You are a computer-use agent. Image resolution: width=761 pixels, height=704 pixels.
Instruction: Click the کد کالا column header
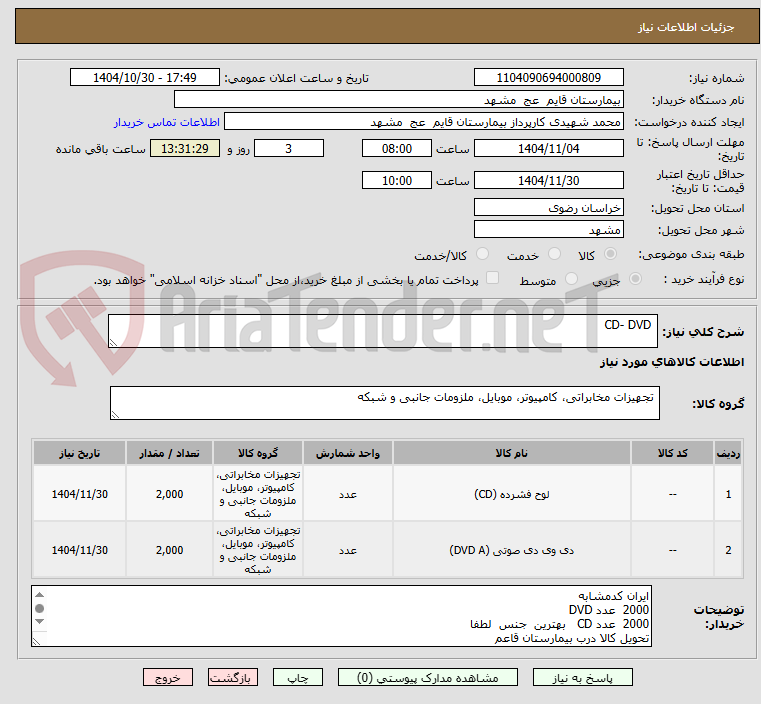click(672, 453)
